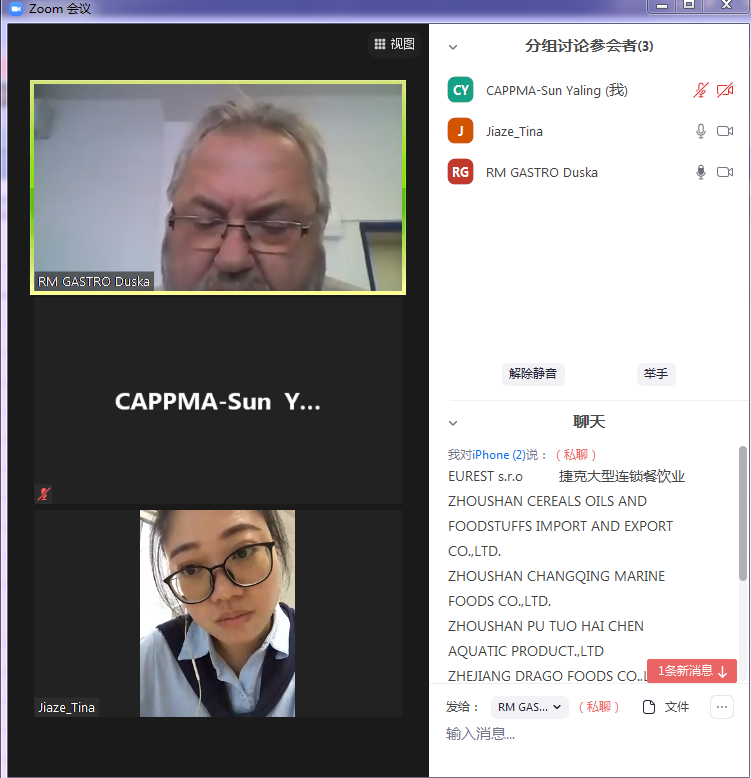Click the Zoom logo in title bar
Image resolution: width=751 pixels, height=778 pixels.
pos(15,8)
